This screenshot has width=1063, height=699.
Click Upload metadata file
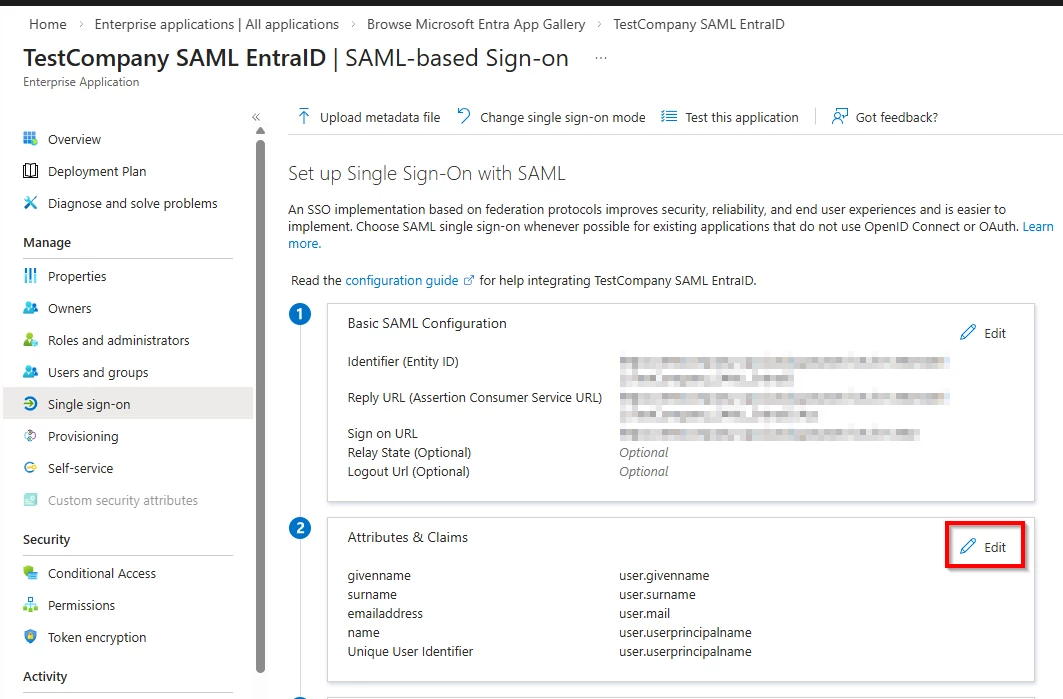(x=369, y=117)
